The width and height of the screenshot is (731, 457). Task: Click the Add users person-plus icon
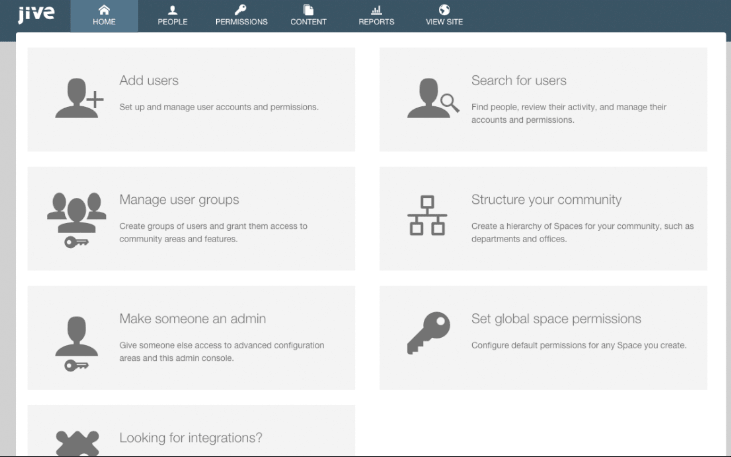click(x=79, y=98)
